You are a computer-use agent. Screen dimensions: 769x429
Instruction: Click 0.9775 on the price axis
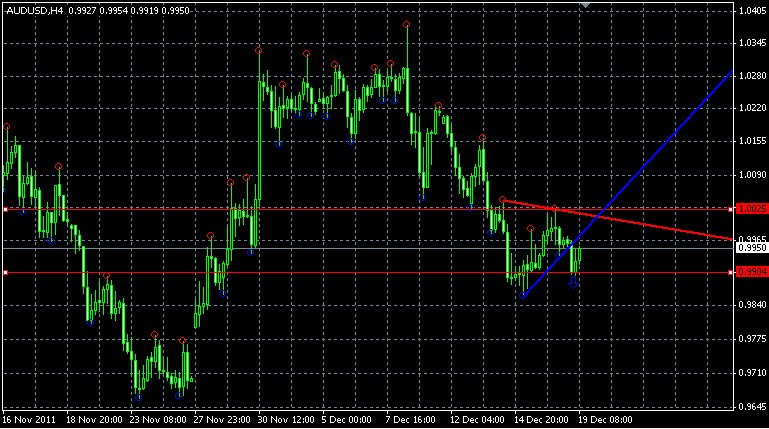click(x=752, y=339)
